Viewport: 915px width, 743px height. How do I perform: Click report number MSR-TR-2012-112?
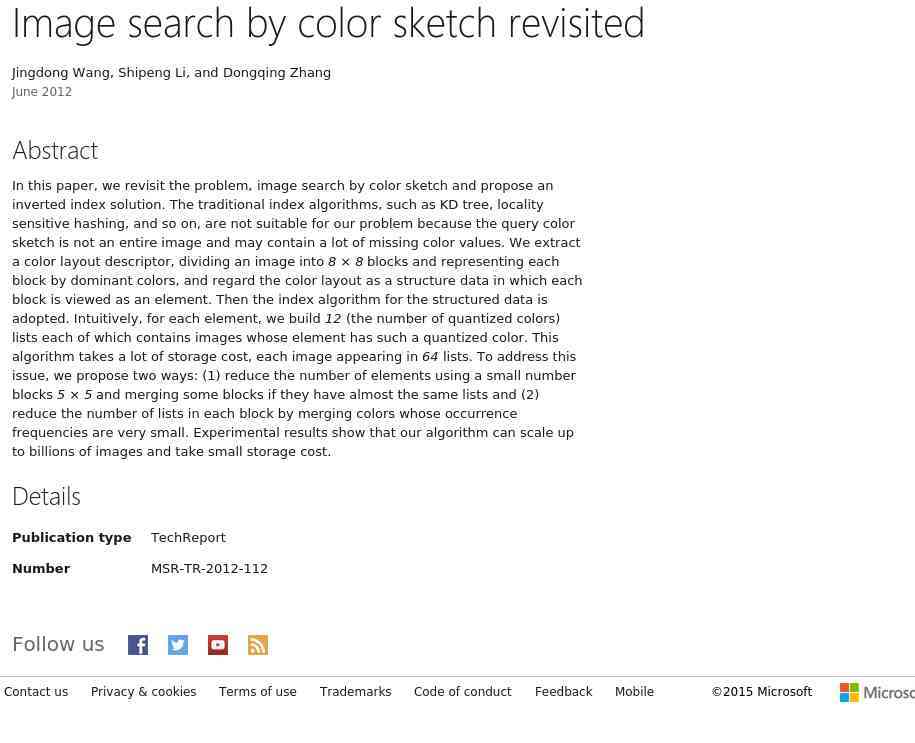[209, 568]
